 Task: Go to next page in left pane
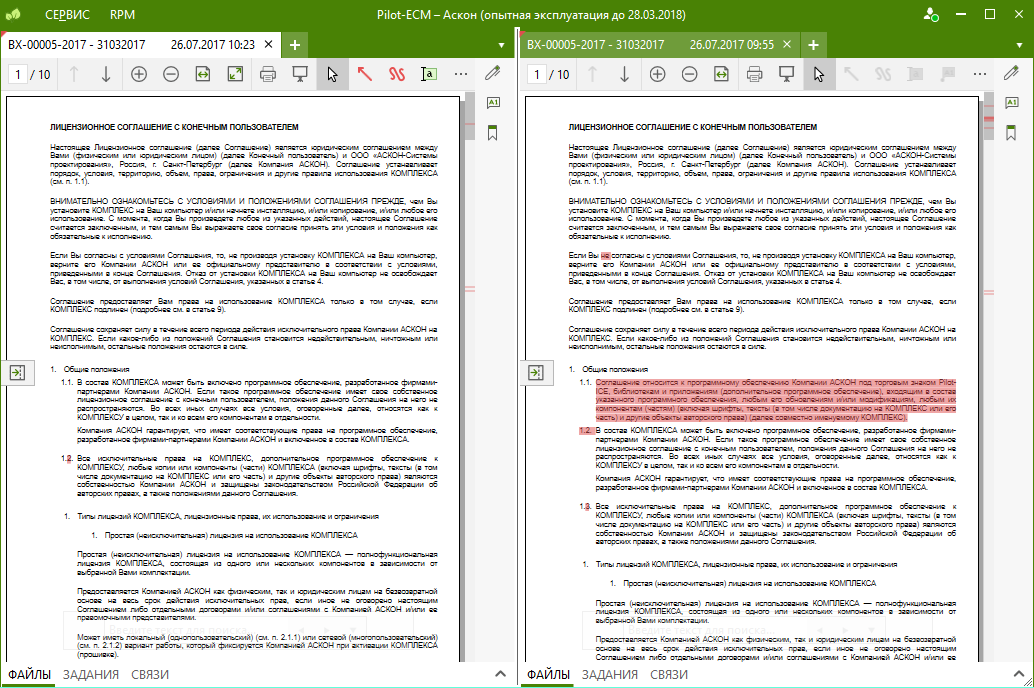106,74
